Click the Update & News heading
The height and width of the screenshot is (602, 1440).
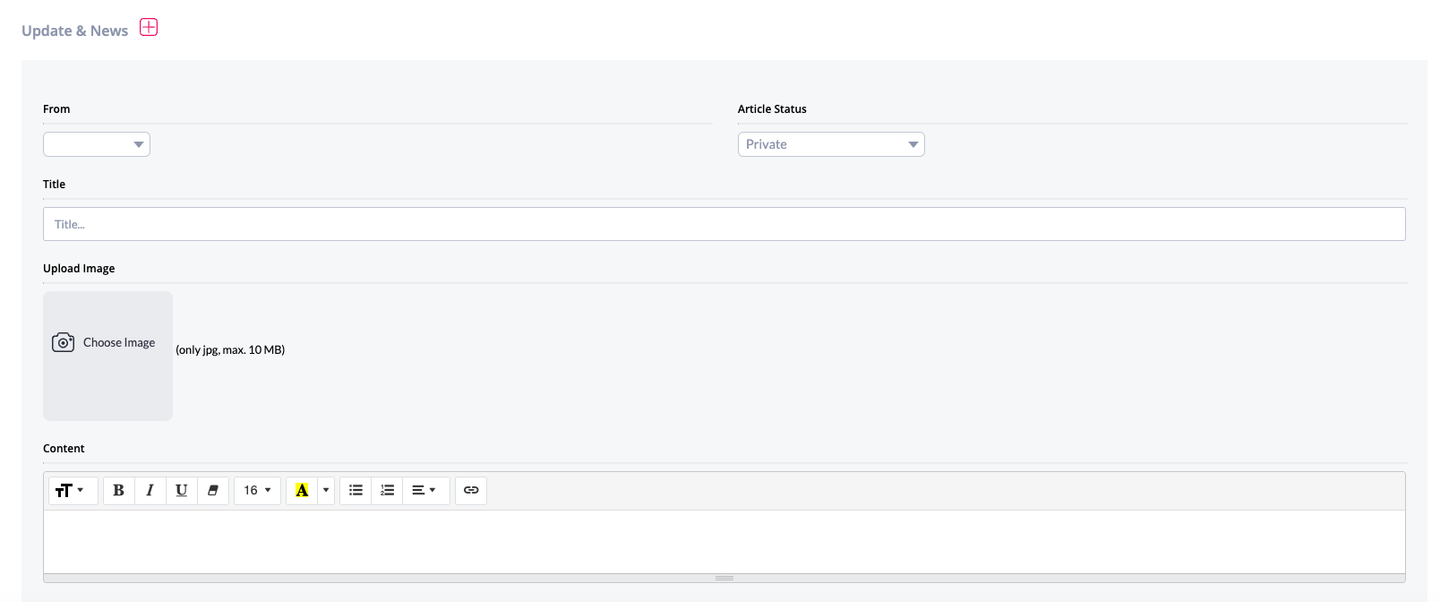click(x=75, y=31)
